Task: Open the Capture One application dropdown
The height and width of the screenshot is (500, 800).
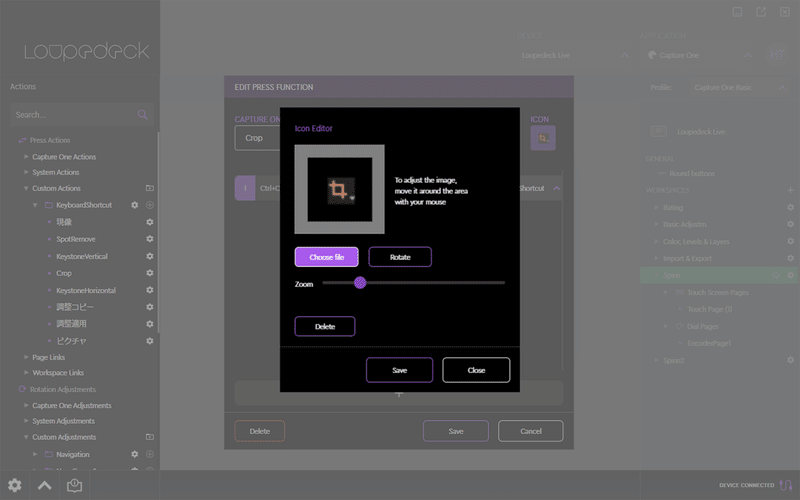Action: [x=698, y=55]
